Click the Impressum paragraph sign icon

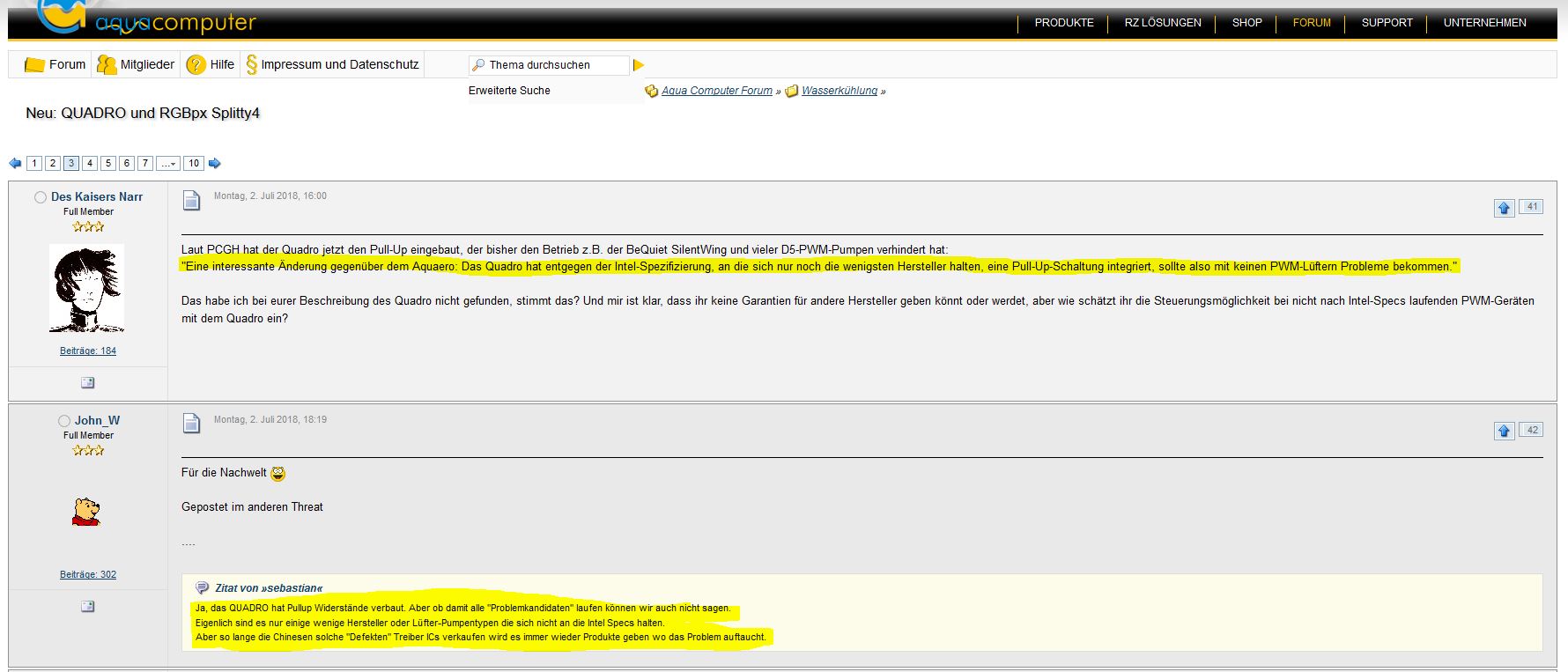click(252, 64)
